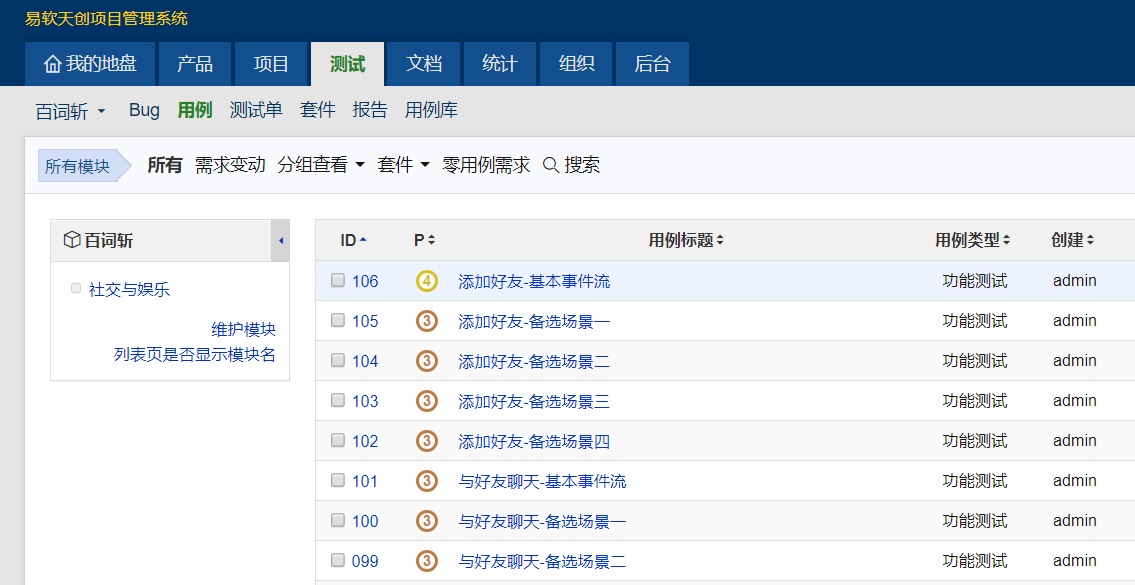Viewport: 1135px width, 585px height.
Task: Sort by 用例类型 column header
Action: click(x=972, y=240)
